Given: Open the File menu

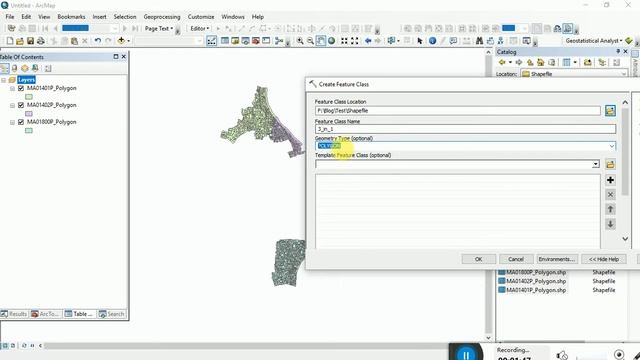Looking at the screenshot, I should (x=10, y=17).
